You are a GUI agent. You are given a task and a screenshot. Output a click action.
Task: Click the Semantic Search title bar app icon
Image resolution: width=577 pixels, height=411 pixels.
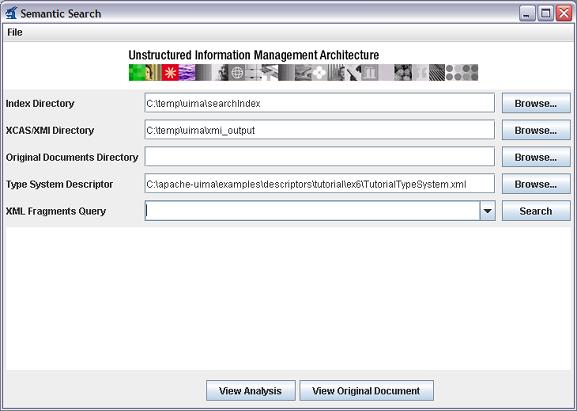11,13
